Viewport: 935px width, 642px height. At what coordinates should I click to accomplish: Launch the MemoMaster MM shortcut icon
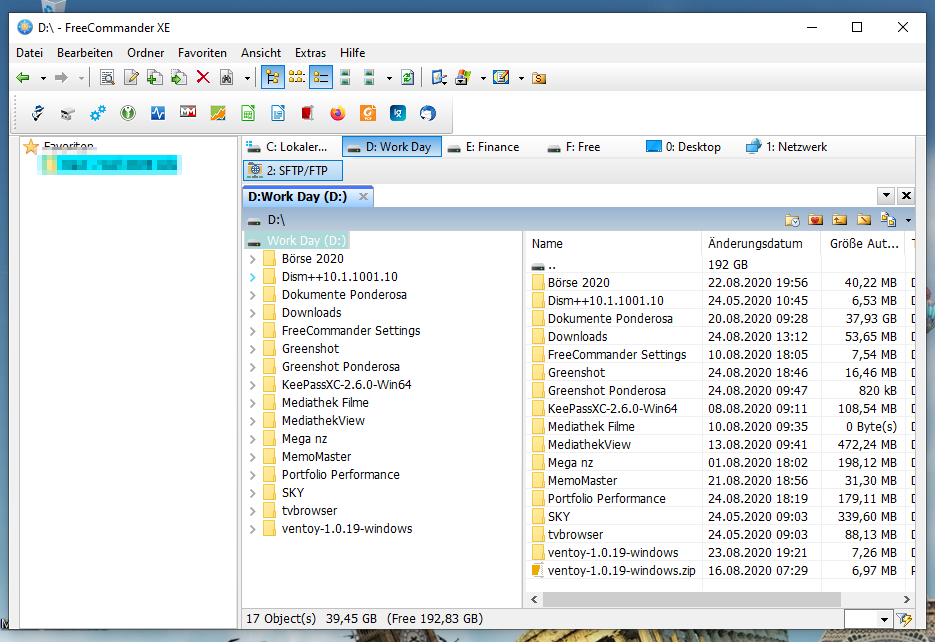(x=188, y=112)
